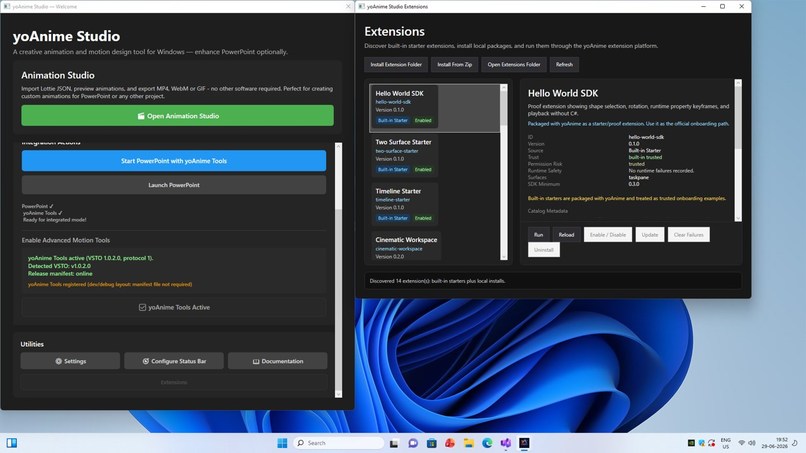Click the NVIDIA tray icon
This screenshot has height=453, width=806.
click(691, 443)
